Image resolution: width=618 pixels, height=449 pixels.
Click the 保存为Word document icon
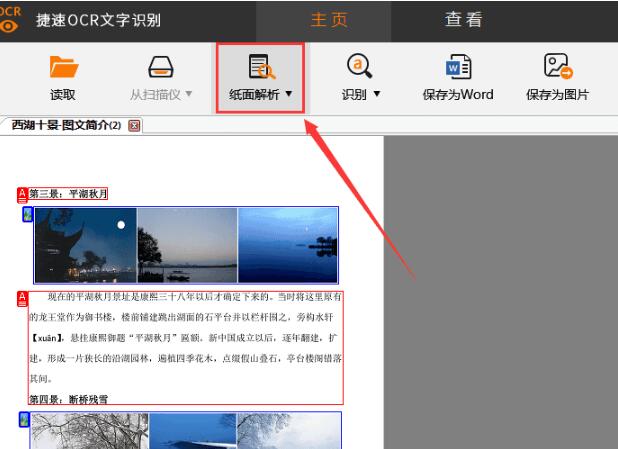coord(458,67)
